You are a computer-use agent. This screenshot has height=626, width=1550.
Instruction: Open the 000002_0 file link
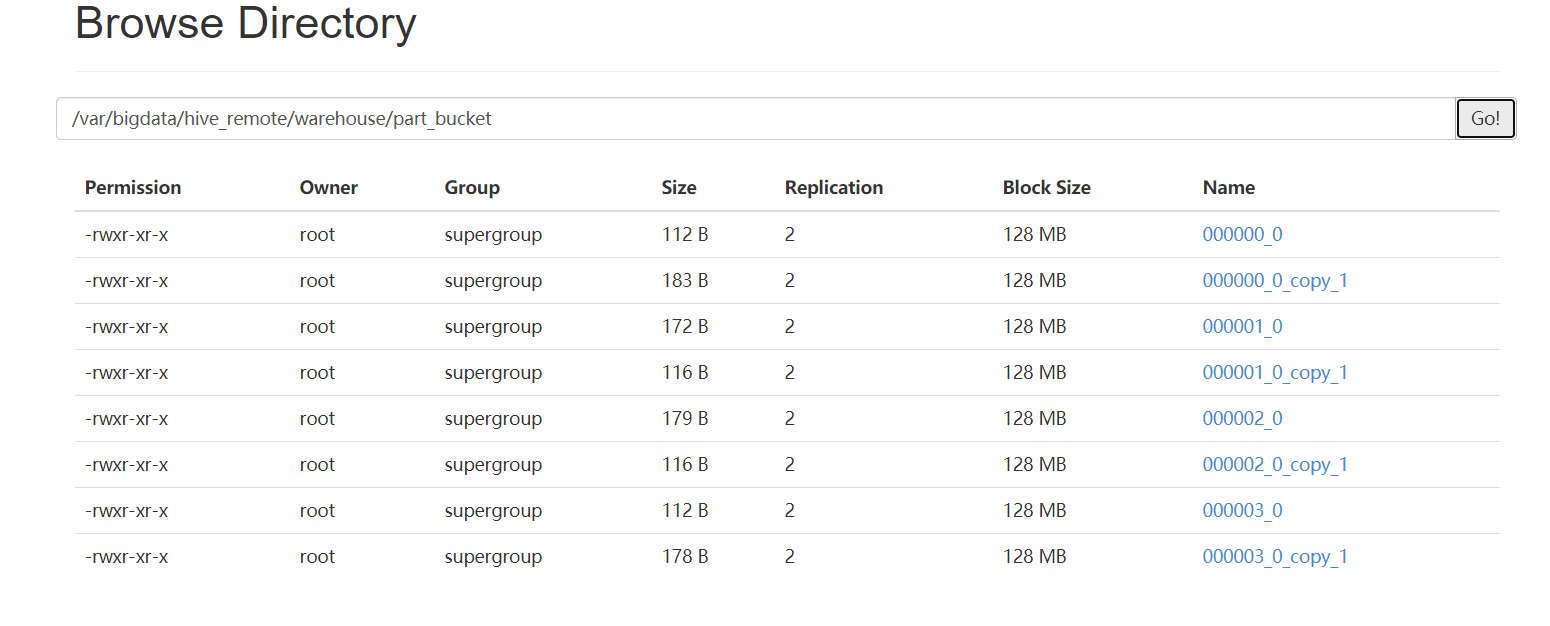1242,419
